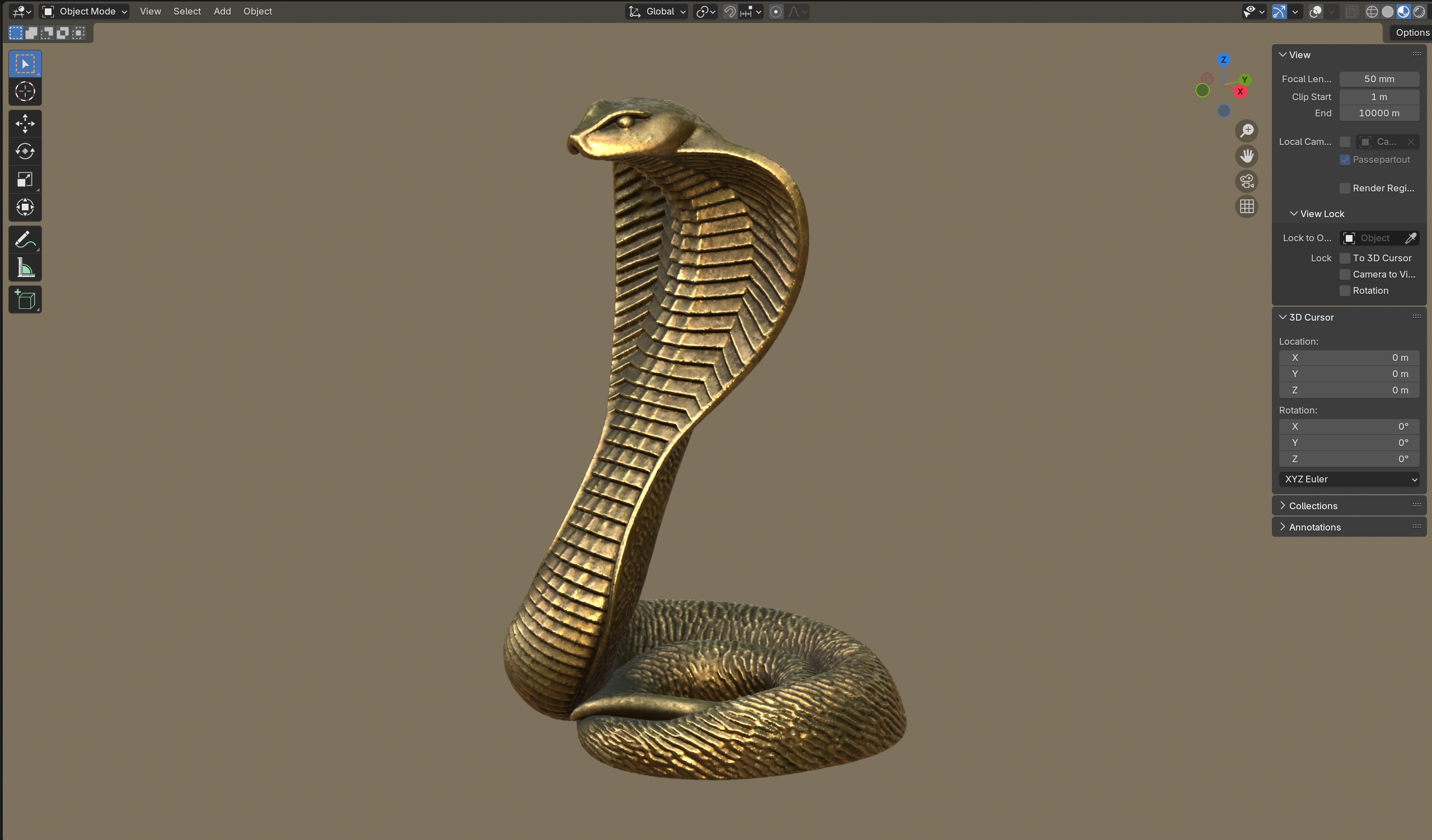
Task: Click the Focal Length 50 mm field
Action: tap(1379, 79)
